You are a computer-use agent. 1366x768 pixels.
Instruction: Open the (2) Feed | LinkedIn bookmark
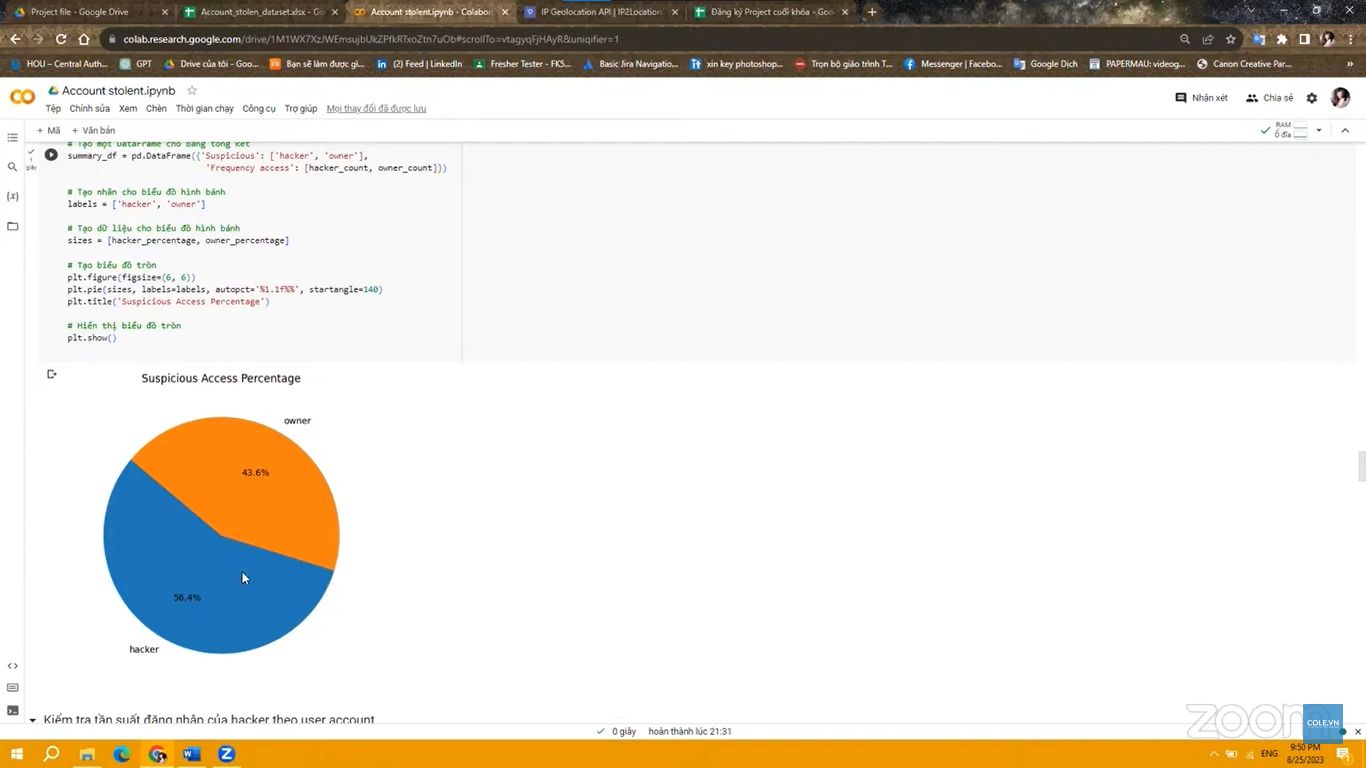[x=419, y=64]
